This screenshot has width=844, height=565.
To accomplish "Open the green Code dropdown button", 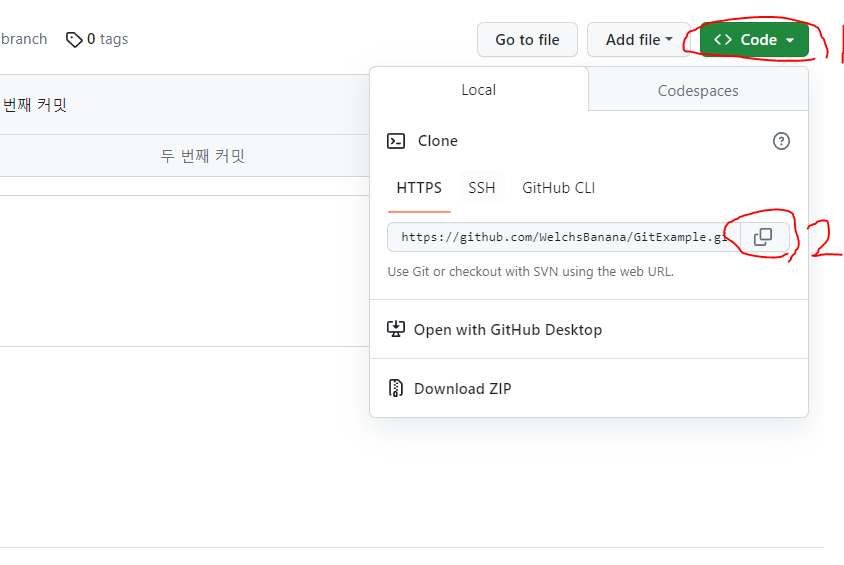I will [754, 40].
